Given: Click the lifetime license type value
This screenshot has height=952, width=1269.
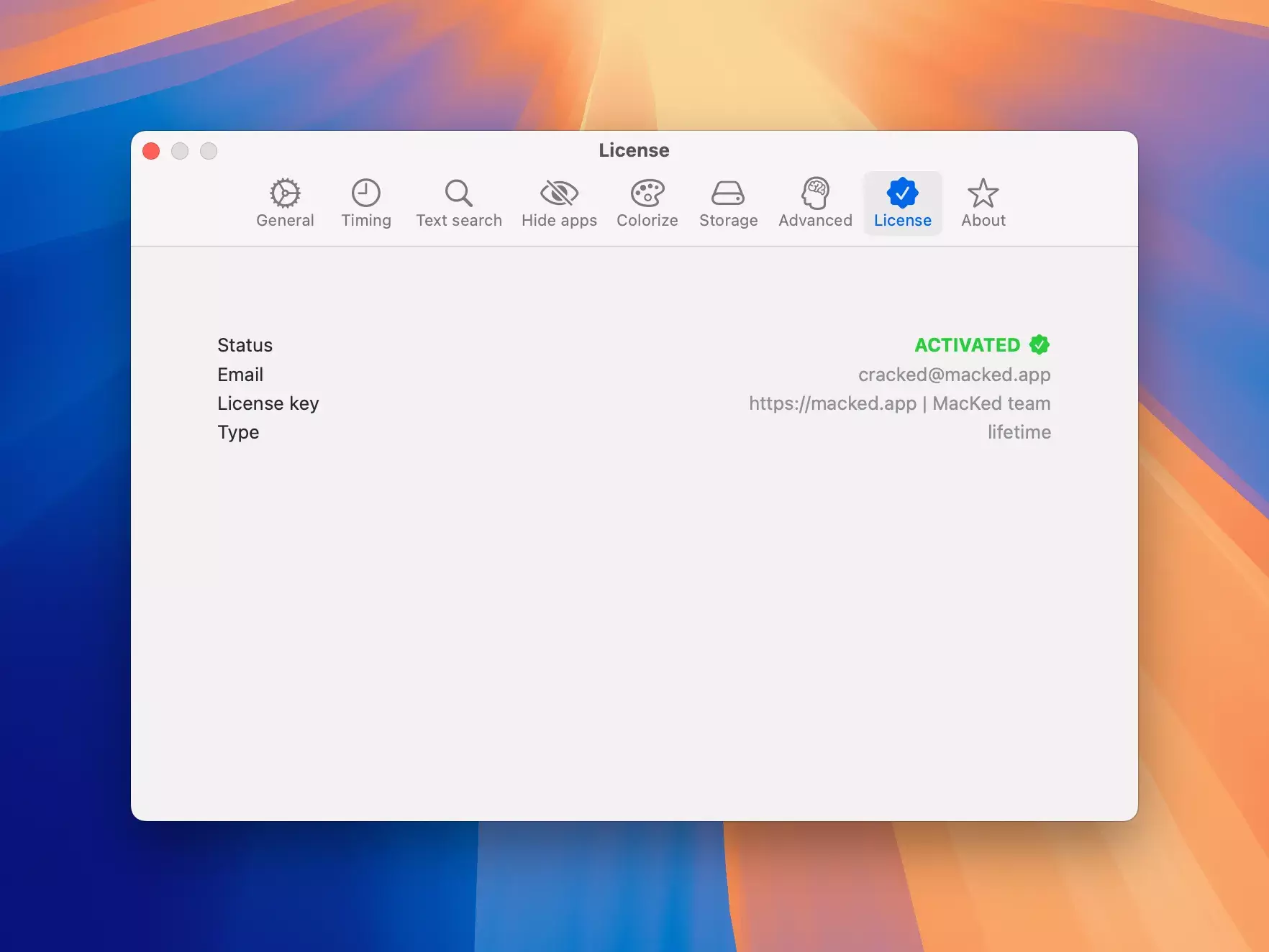Looking at the screenshot, I should pos(1019,432).
